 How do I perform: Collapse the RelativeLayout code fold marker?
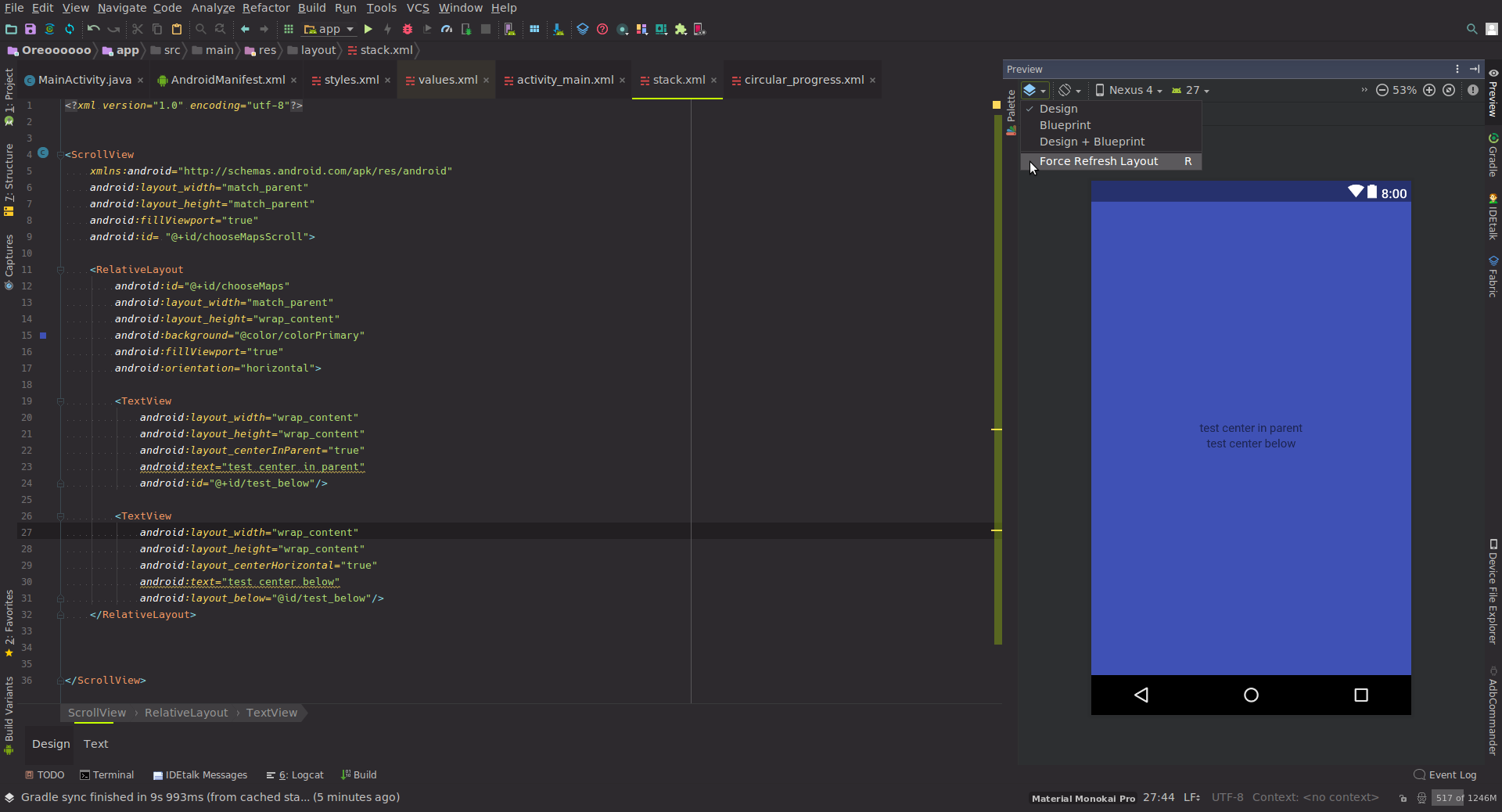point(60,269)
